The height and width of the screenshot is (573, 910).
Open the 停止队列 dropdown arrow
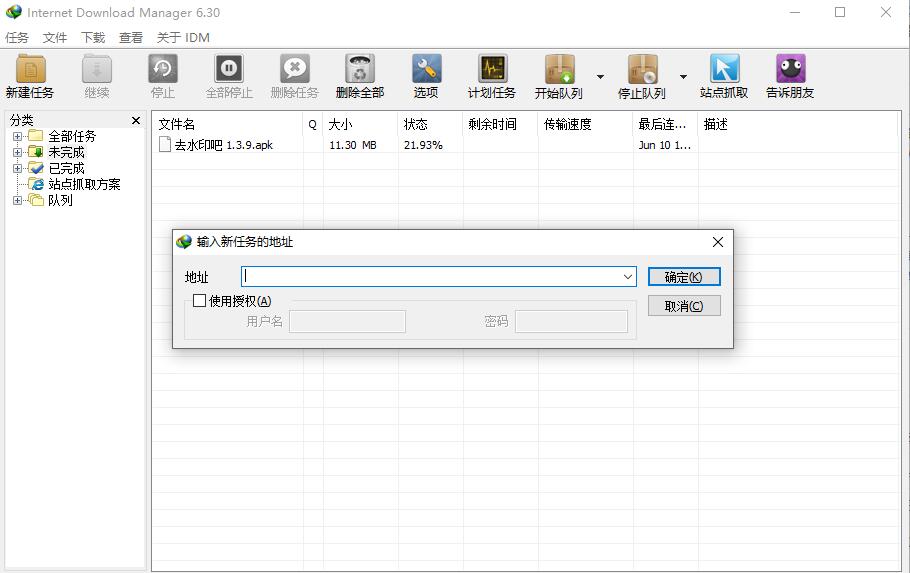[x=683, y=77]
